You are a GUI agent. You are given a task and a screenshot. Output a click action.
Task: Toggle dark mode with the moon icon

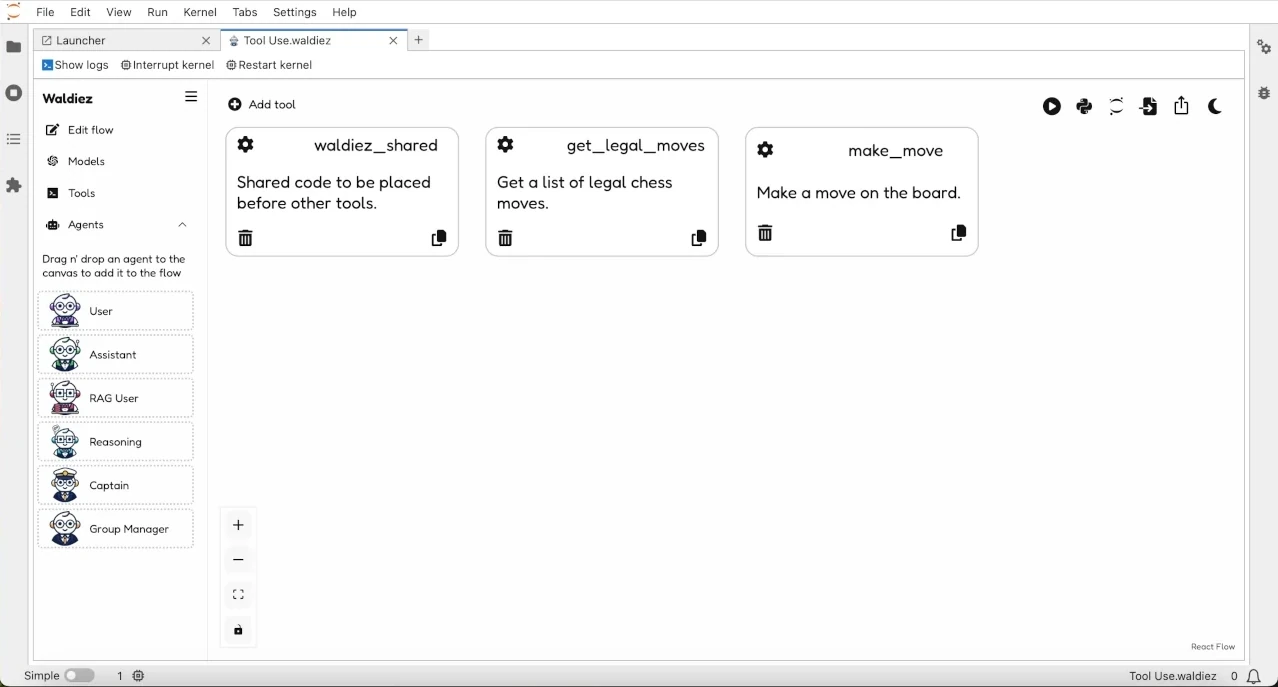click(1214, 106)
